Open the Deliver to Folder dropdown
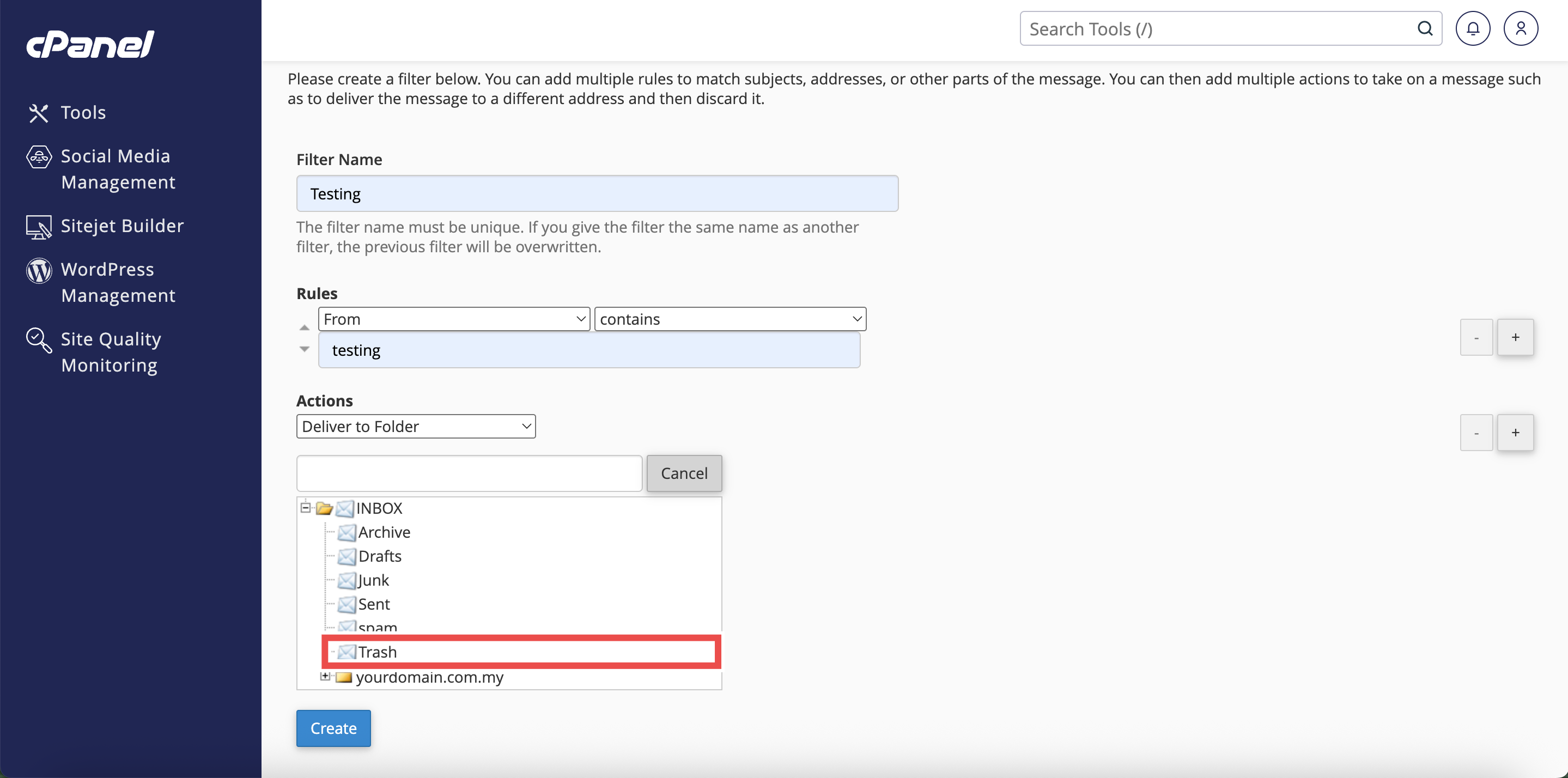1568x778 pixels. [416, 426]
